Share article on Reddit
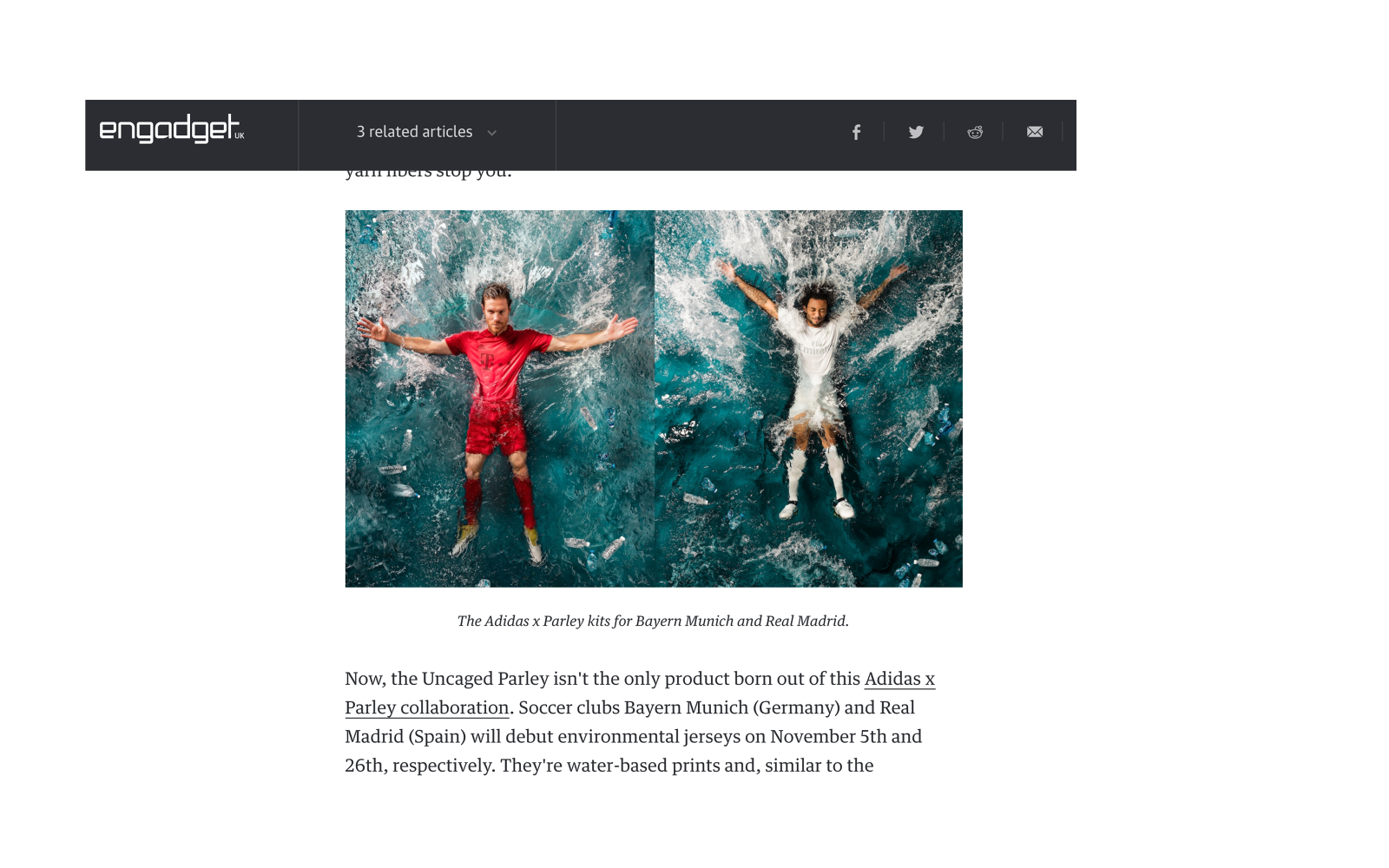Image resolution: width=1389 pixels, height=868 pixels. 975,132
